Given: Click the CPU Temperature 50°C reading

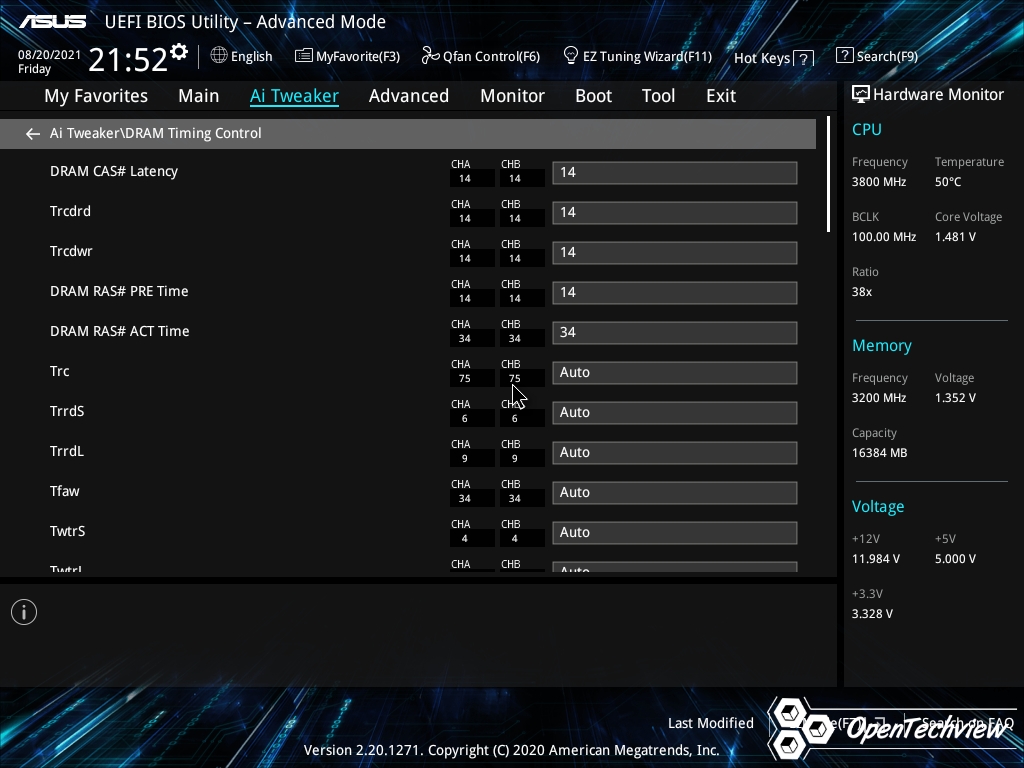Looking at the screenshot, I should click(948, 182).
